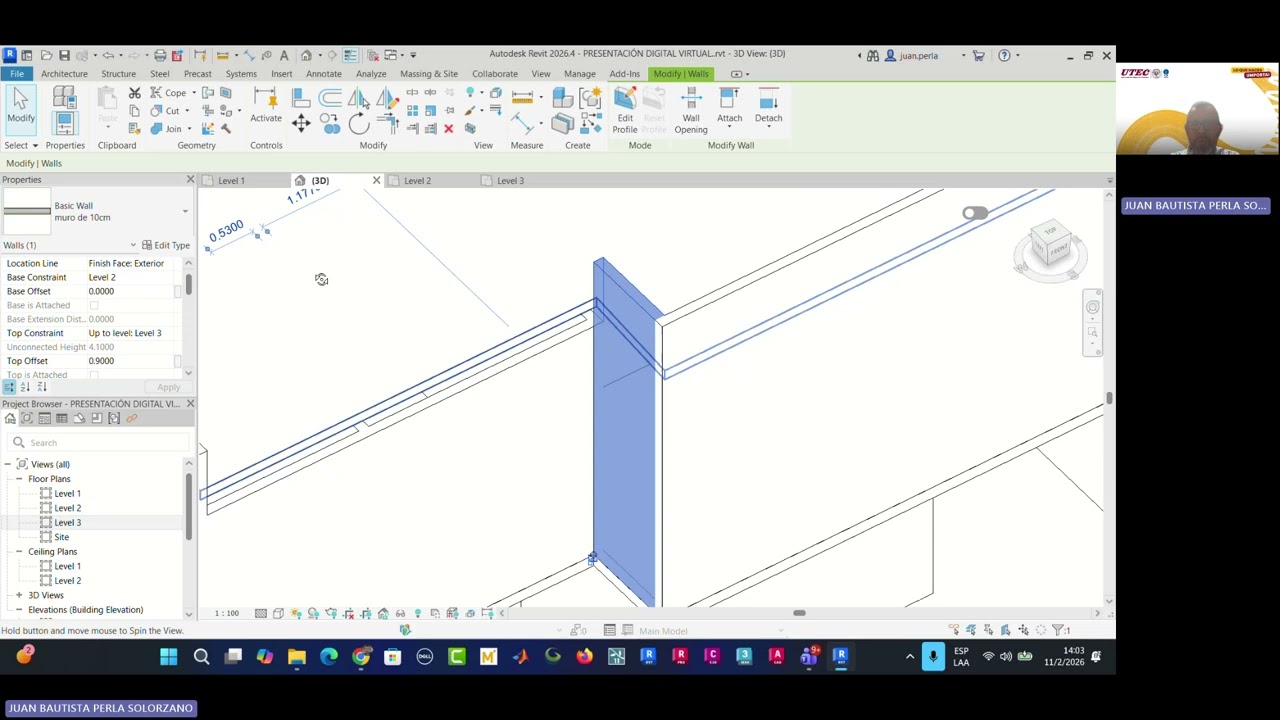This screenshot has height=720, width=1280.
Task: Click the Print icon in quick access toolbar
Action: 160,55
